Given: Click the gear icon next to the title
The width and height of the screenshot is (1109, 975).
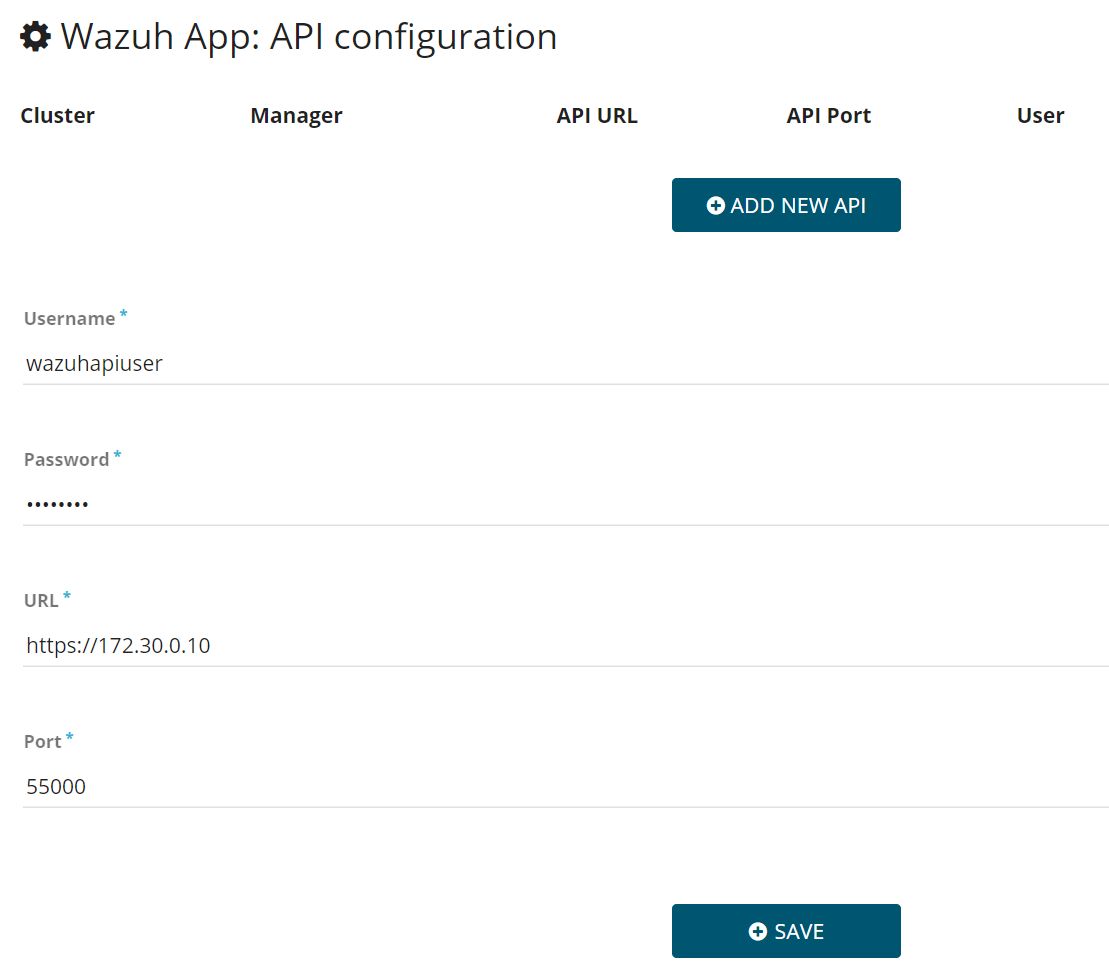Looking at the screenshot, I should pos(34,36).
